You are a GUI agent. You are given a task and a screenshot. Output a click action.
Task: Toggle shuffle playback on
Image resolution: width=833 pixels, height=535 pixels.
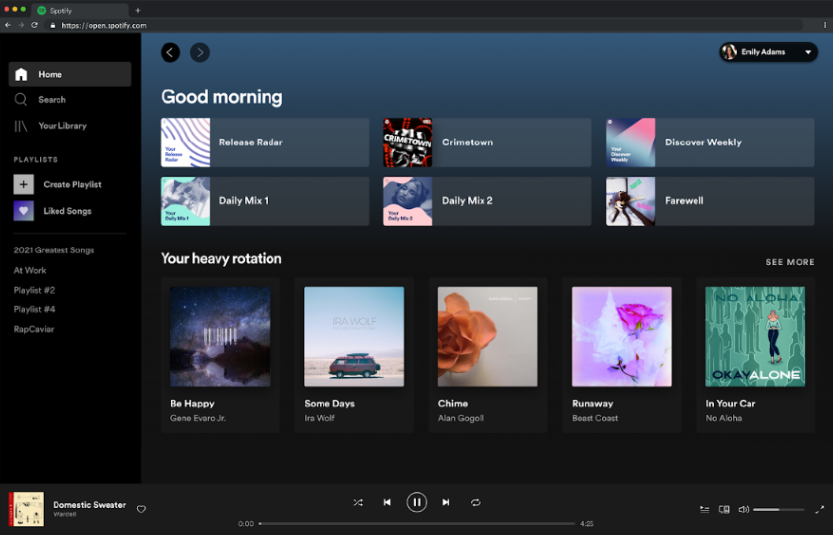pos(358,502)
